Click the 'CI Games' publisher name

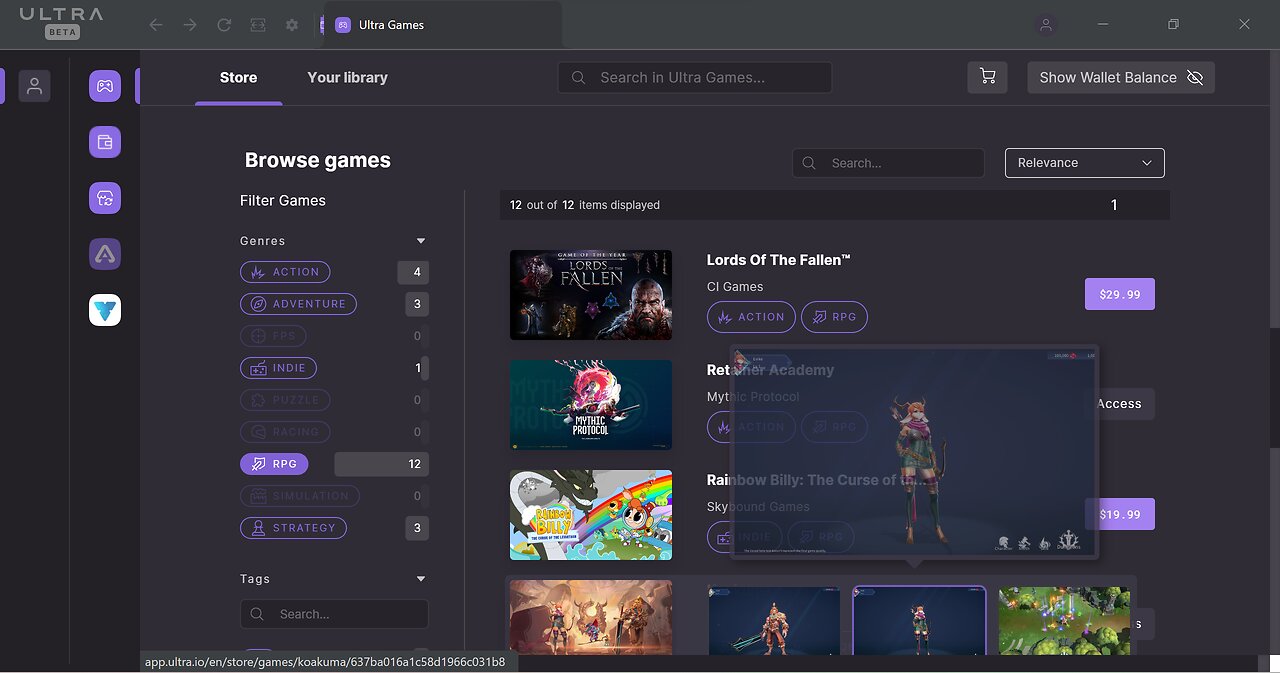(x=735, y=287)
